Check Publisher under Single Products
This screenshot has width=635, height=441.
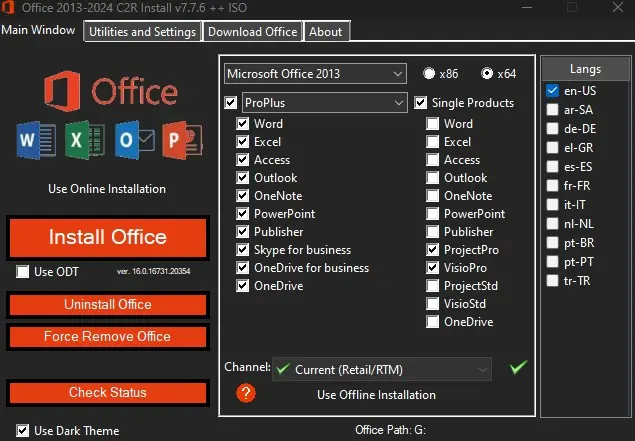pyautogui.click(x=433, y=232)
